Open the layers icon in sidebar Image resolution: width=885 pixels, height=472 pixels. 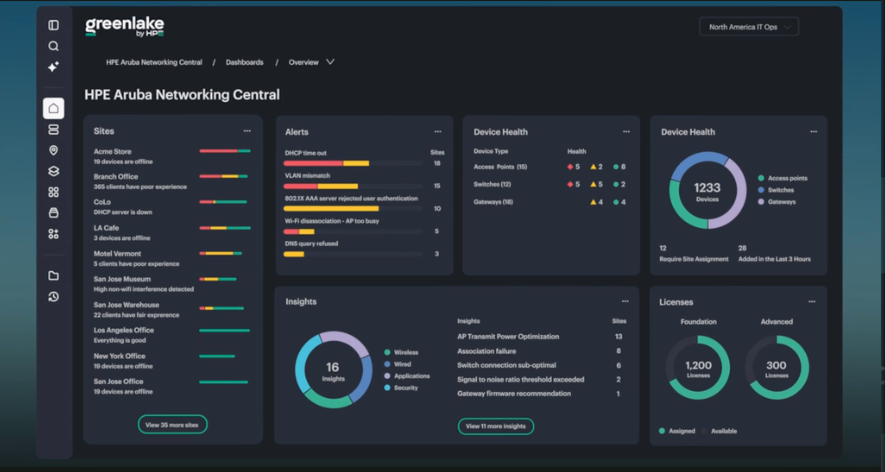[54, 171]
